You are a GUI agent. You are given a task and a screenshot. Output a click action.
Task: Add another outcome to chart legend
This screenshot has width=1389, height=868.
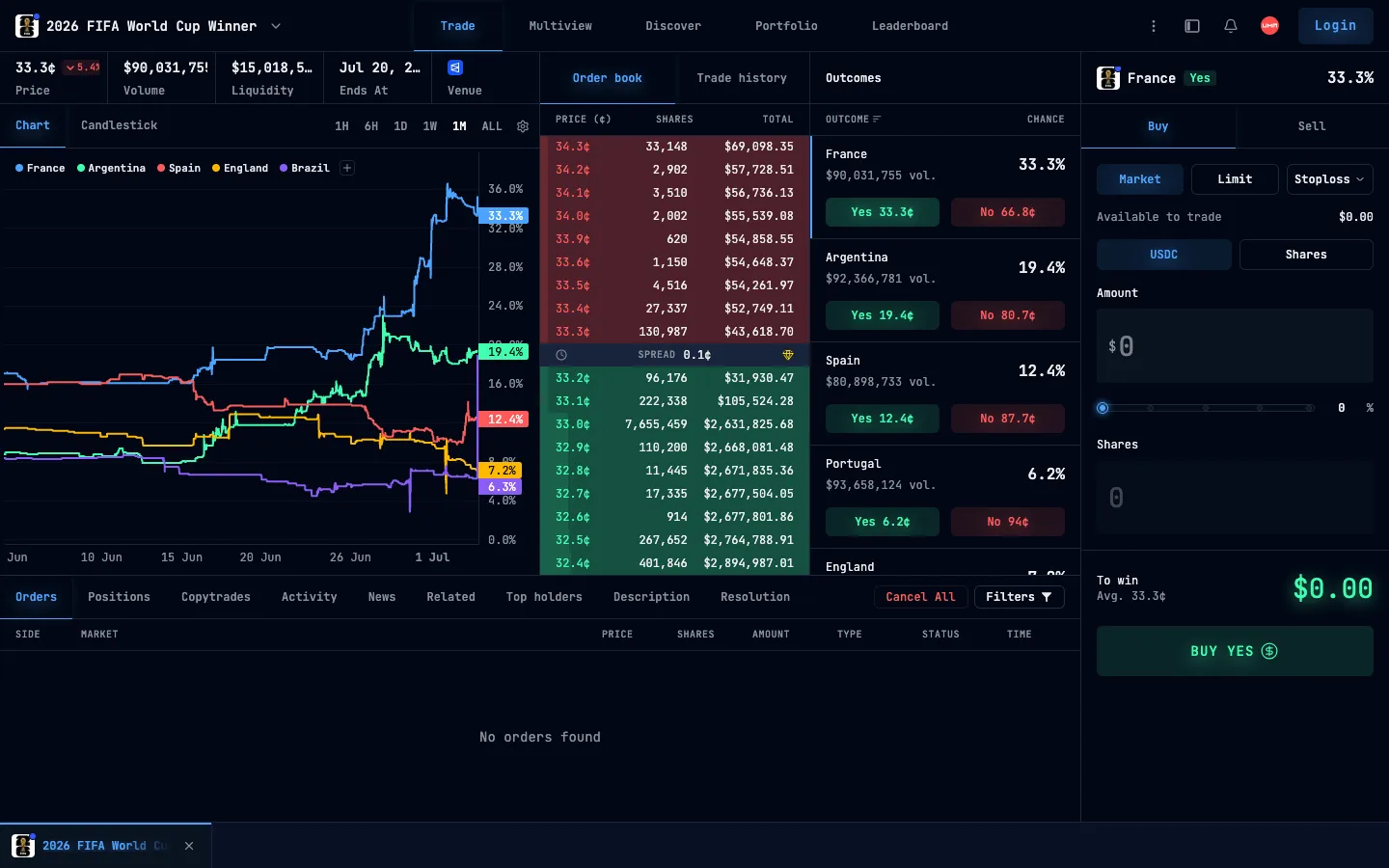(347, 168)
